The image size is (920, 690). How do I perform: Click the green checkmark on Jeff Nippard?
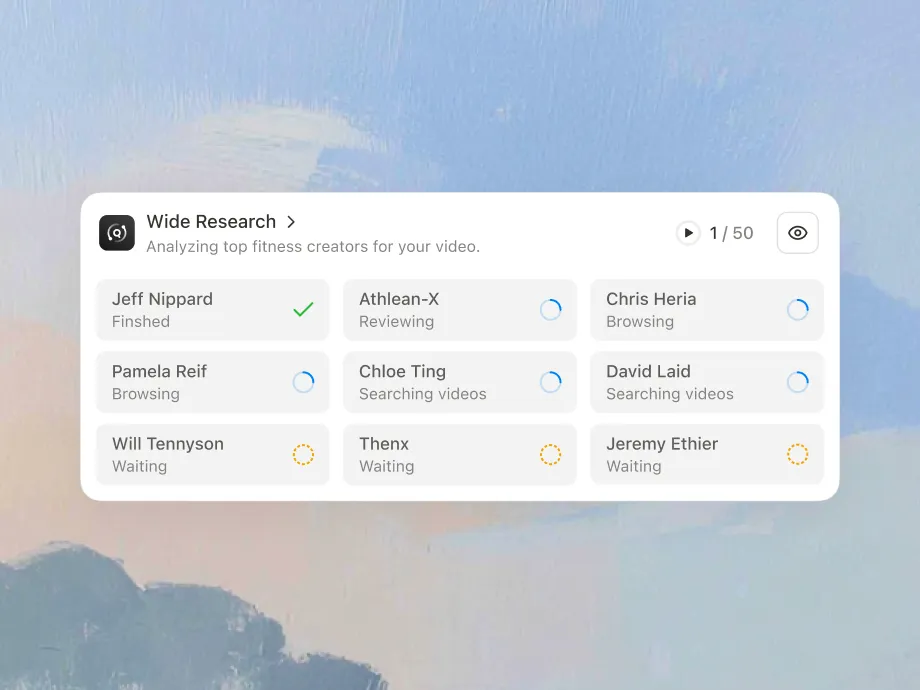click(303, 310)
